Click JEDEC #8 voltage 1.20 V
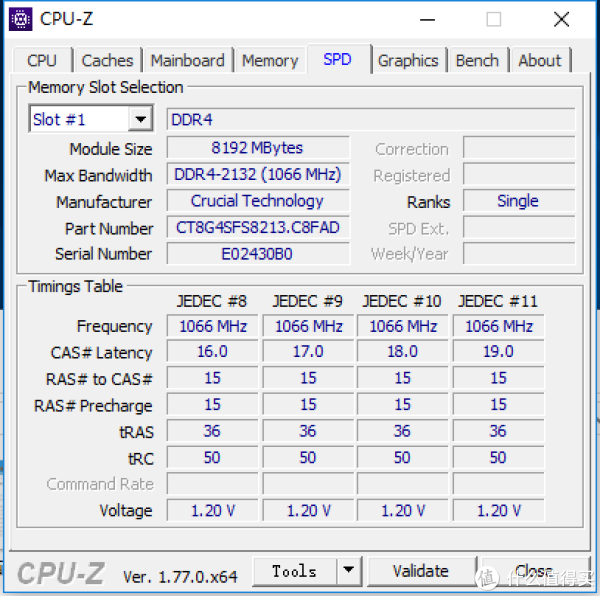 (212, 511)
